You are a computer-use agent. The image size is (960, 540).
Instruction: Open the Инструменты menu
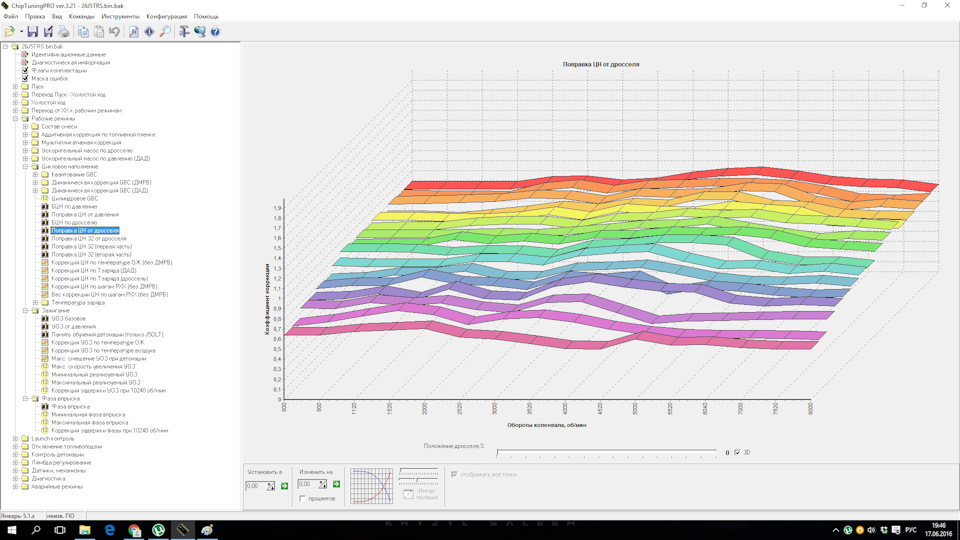point(121,17)
